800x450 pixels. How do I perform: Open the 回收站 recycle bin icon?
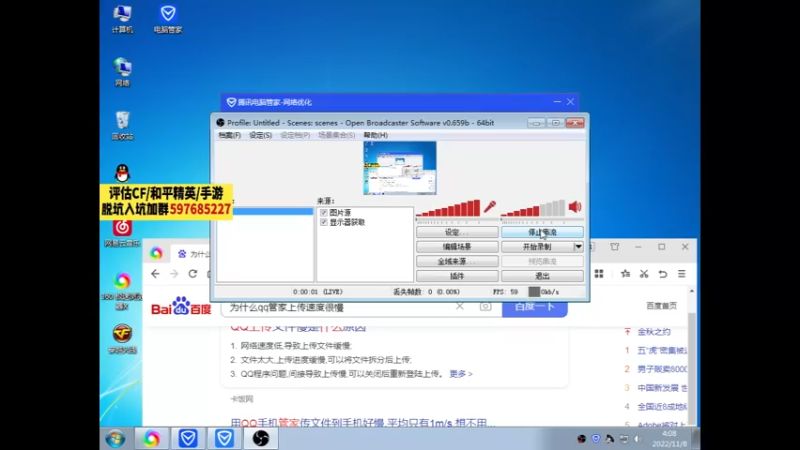[122, 126]
